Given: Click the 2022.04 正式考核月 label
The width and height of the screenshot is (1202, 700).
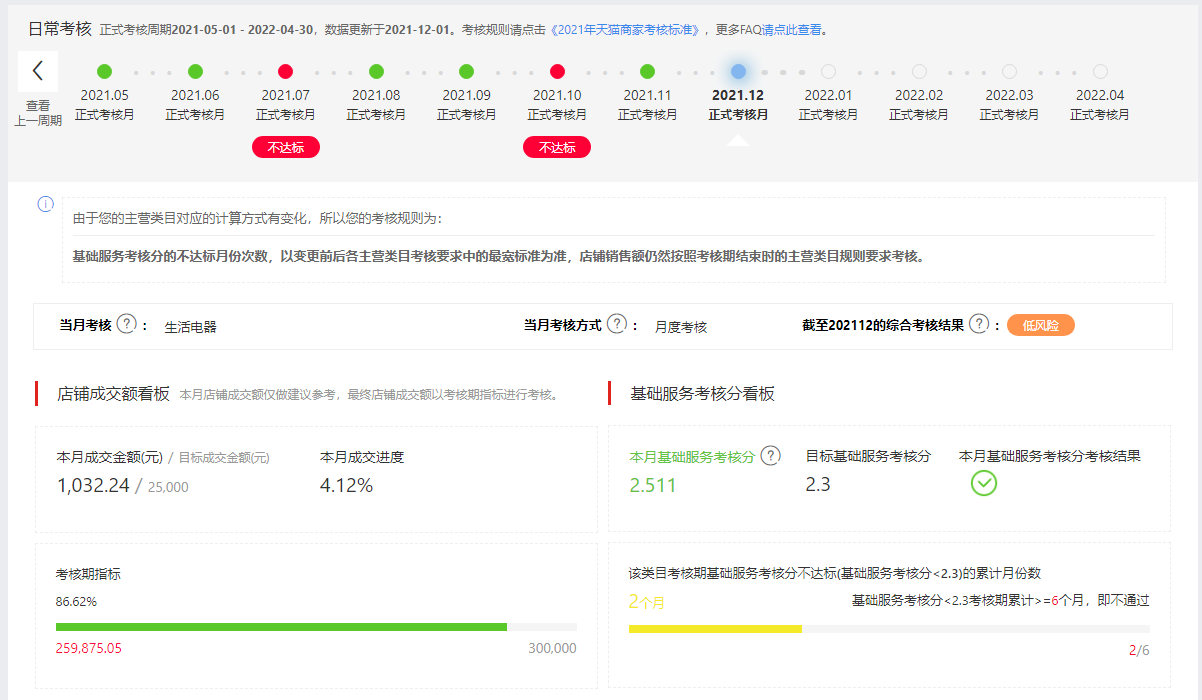Looking at the screenshot, I should (x=1100, y=104).
